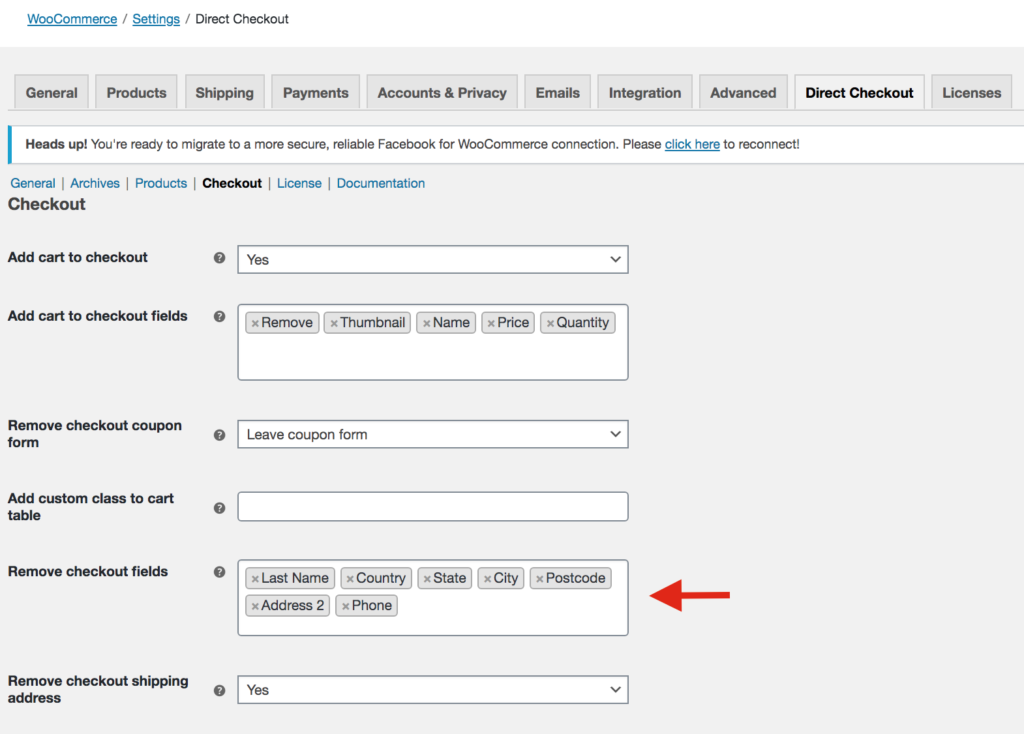This screenshot has width=1024, height=734.
Task: Remove the Thumbnail tag
Action: [x=334, y=323]
